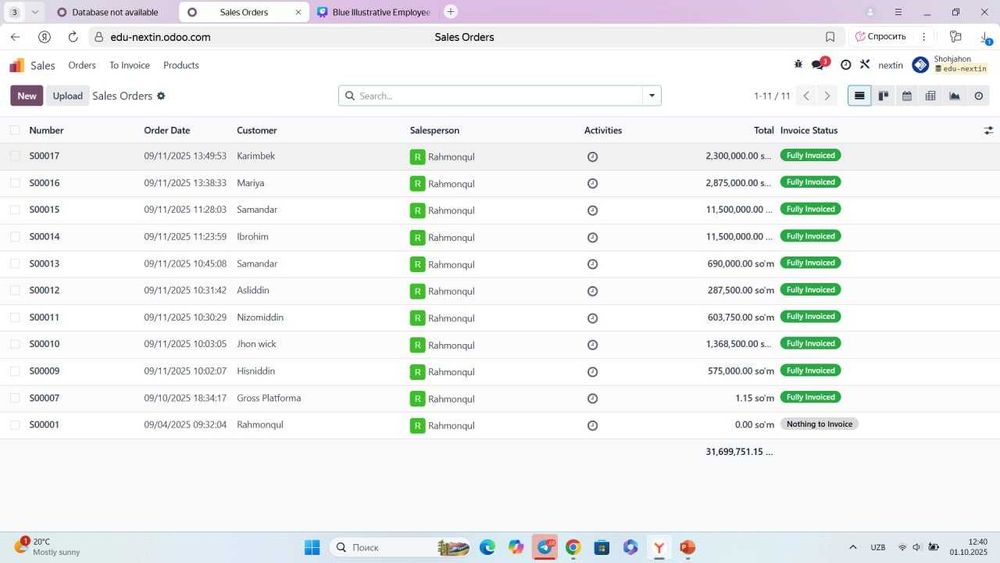The height and width of the screenshot is (563, 1000).
Task: Switch to kanban view
Action: 883,96
